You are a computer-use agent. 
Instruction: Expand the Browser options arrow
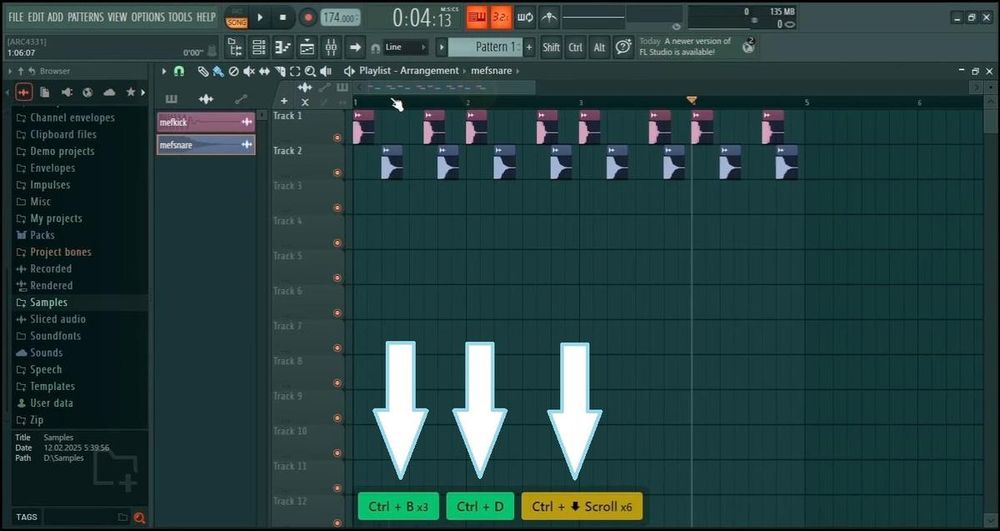[10, 71]
